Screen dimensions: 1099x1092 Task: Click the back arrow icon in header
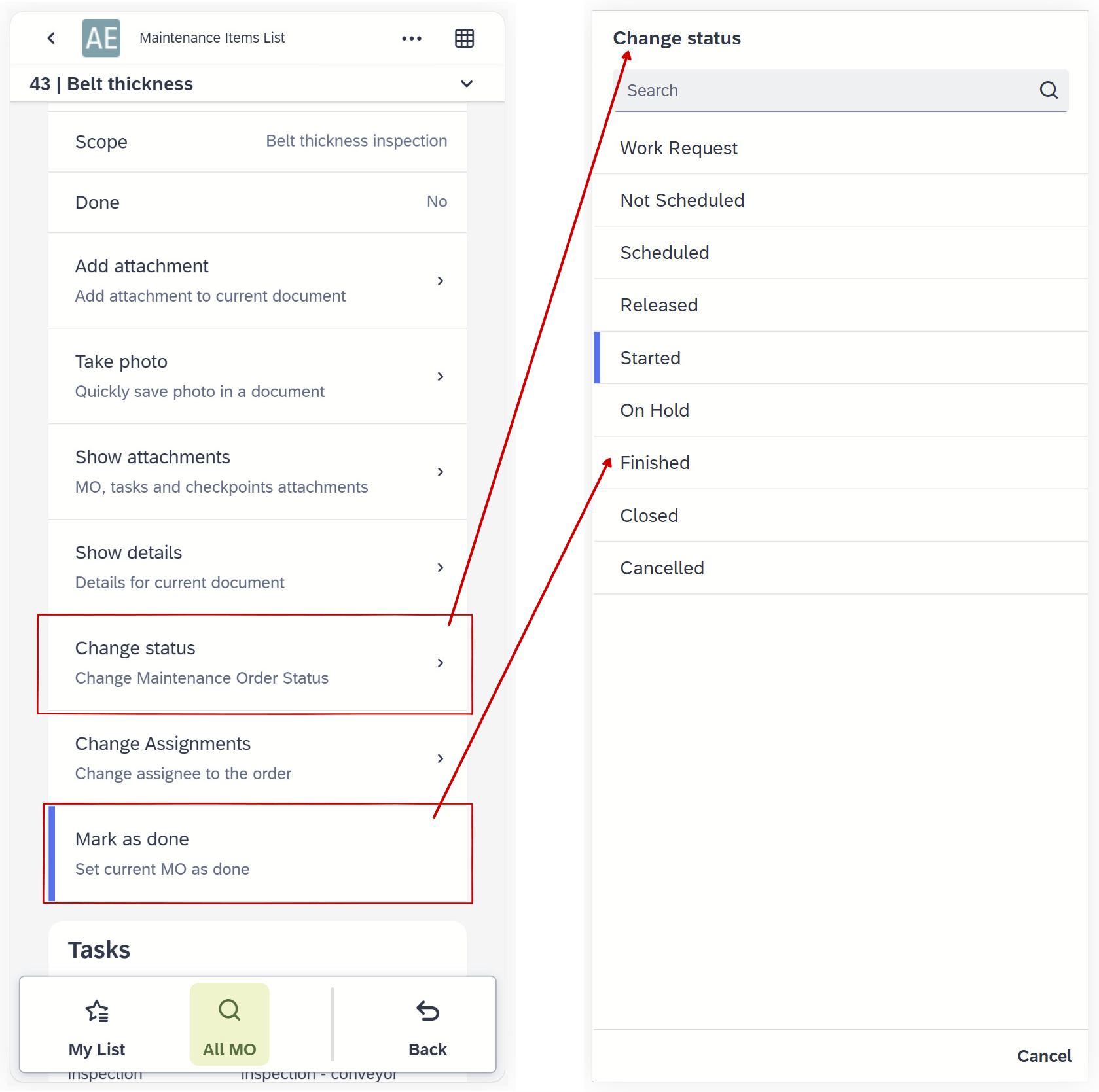click(51, 38)
